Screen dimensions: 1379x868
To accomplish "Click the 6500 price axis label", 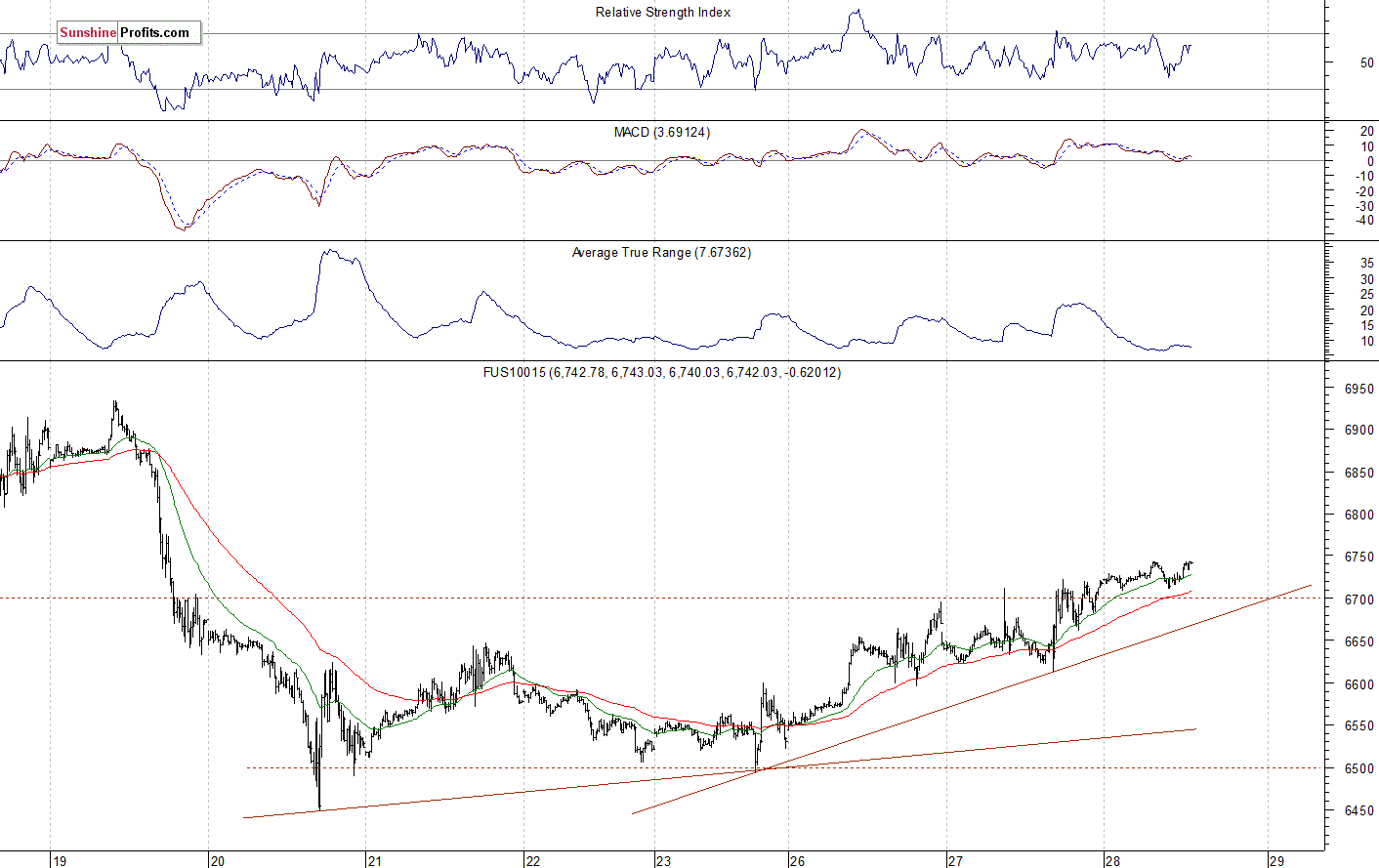I will point(1358,769).
